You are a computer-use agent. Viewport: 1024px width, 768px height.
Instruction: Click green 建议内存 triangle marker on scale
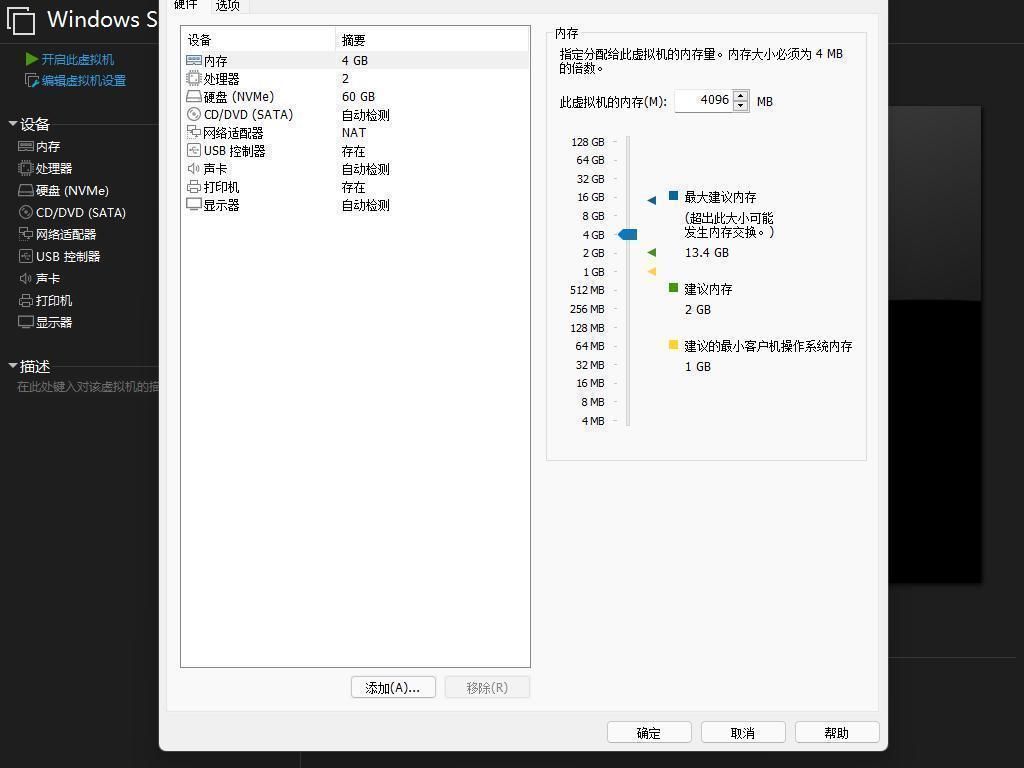pos(651,252)
